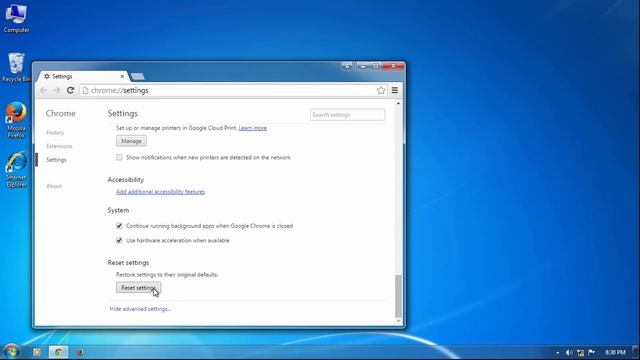640x360 pixels.
Task: Show hidden tray icons arrow
Action: [558, 352]
